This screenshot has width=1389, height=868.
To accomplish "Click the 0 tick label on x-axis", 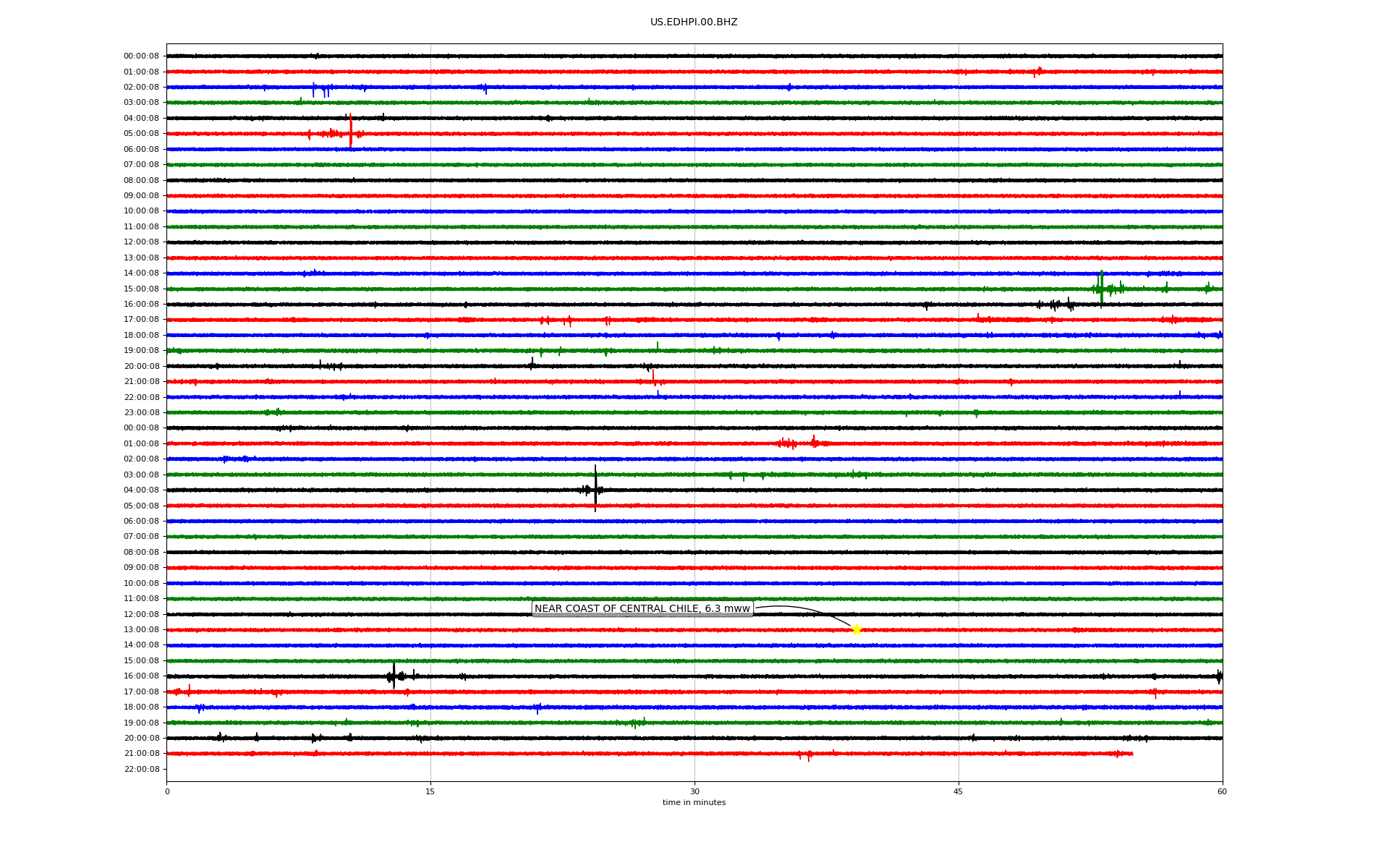I will pyautogui.click(x=167, y=791).
